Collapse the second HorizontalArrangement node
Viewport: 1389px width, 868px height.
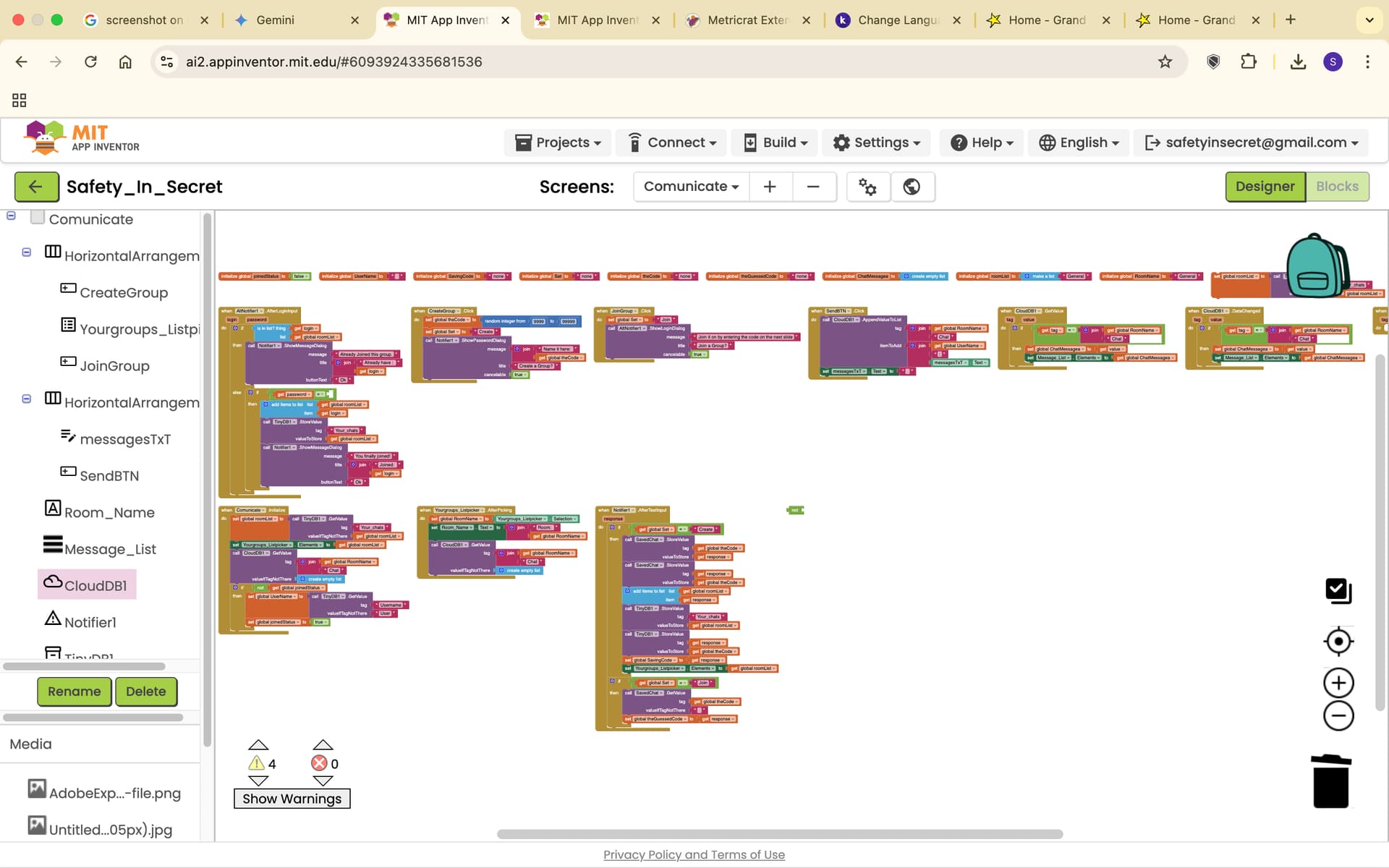click(x=27, y=399)
